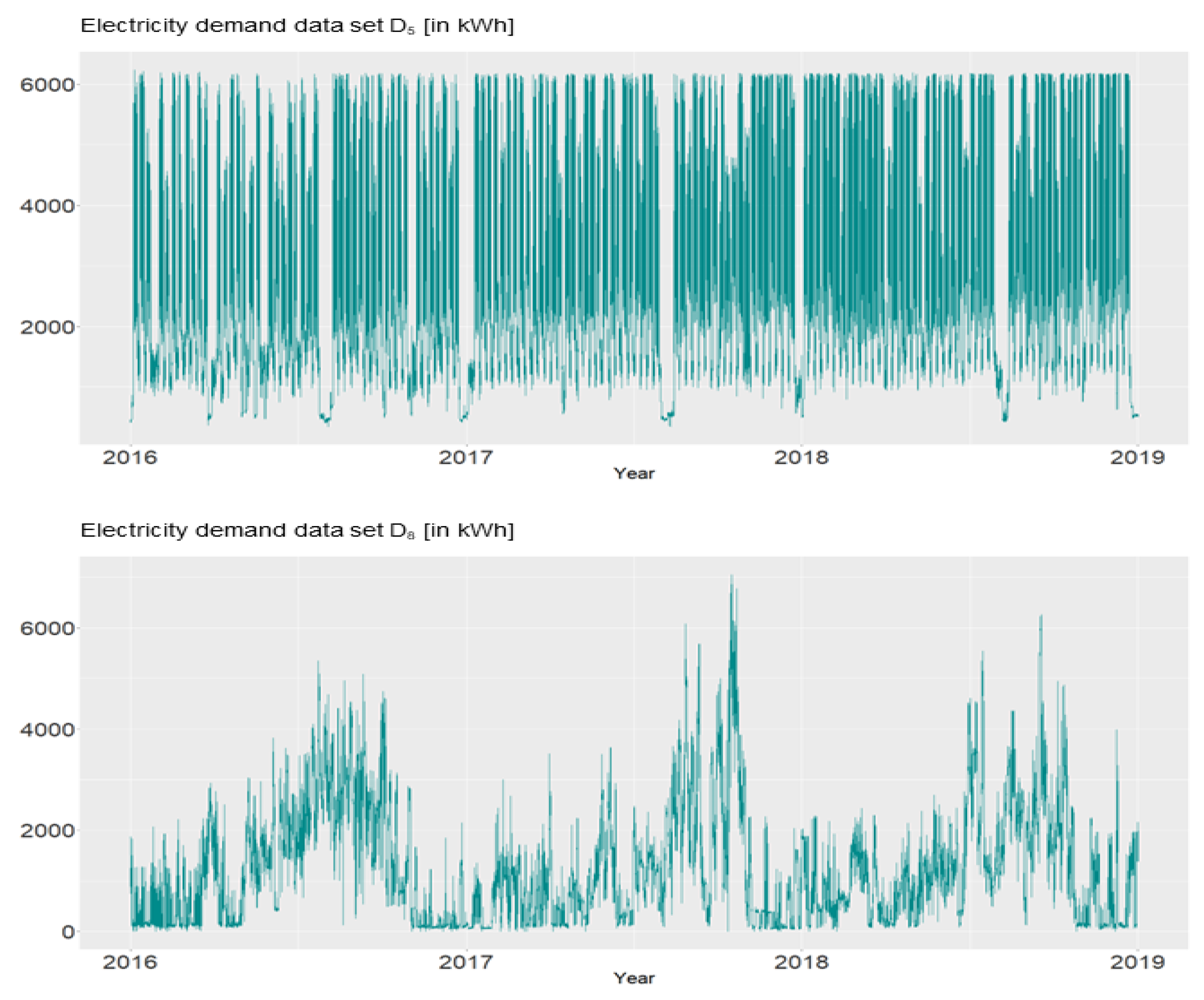
Task: Click the 6000 label on D5 axis
Action: point(47,85)
